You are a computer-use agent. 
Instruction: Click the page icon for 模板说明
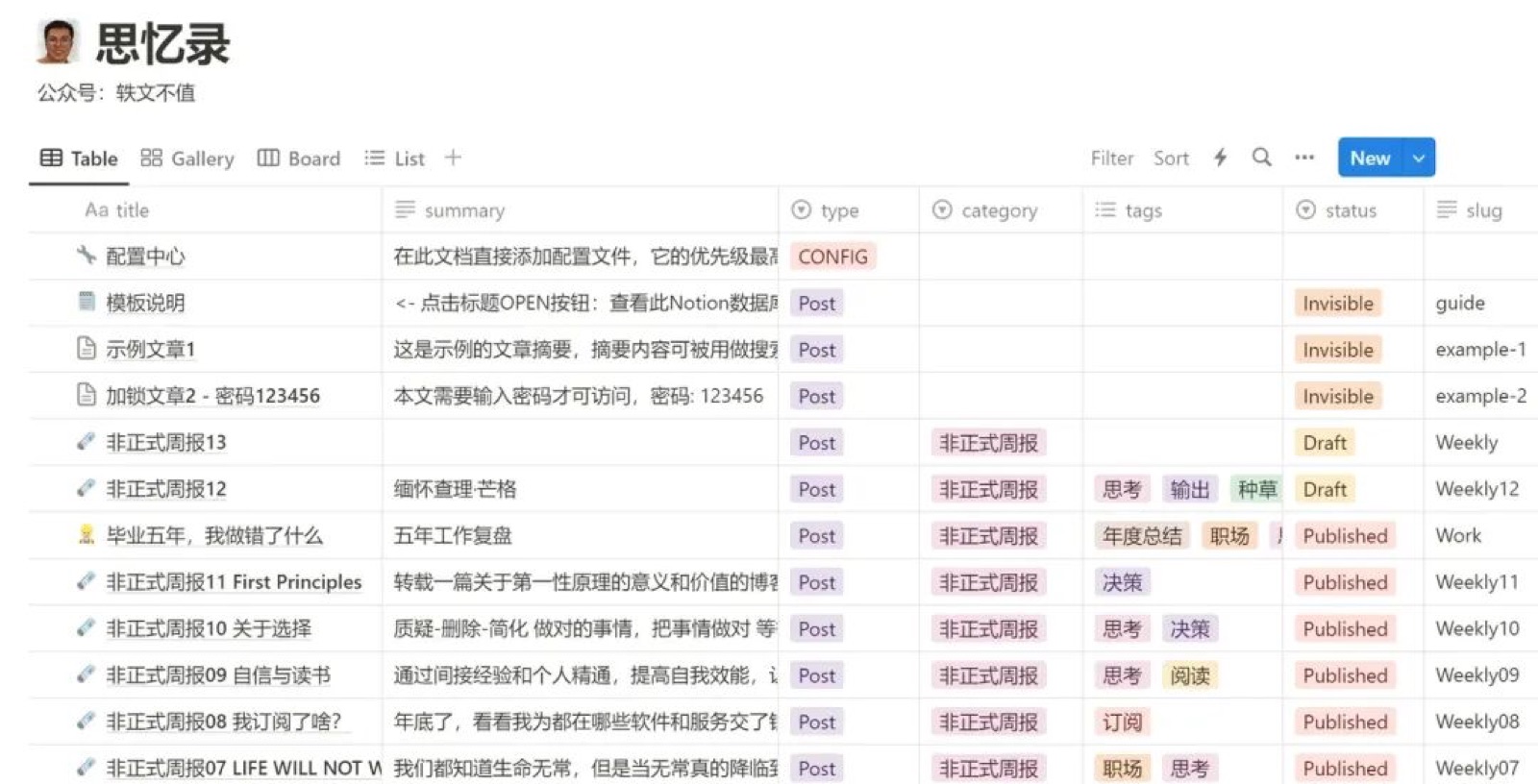pyautogui.click(x=87, y=302)
